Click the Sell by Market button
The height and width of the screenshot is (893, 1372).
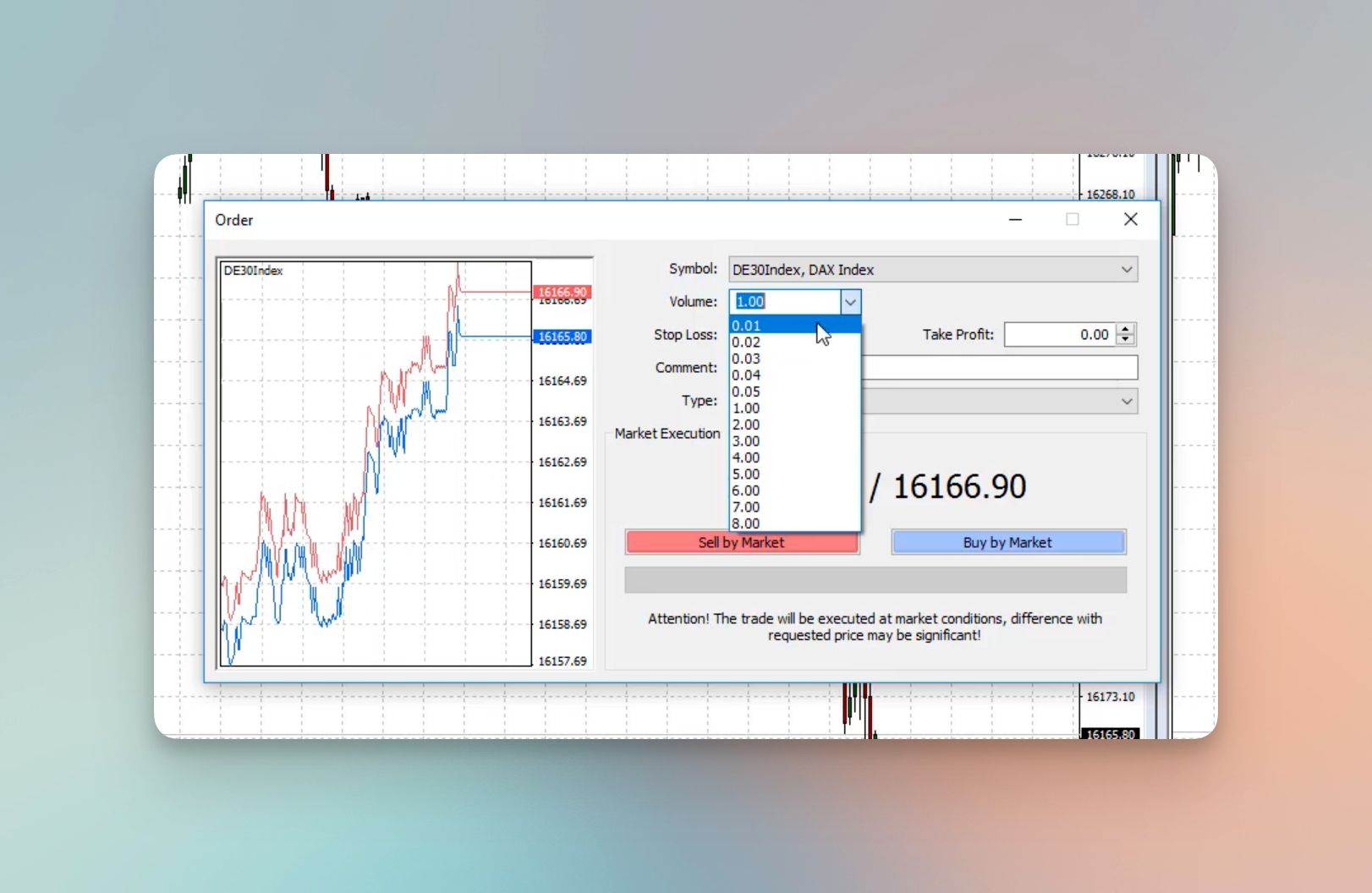point(742,543)
